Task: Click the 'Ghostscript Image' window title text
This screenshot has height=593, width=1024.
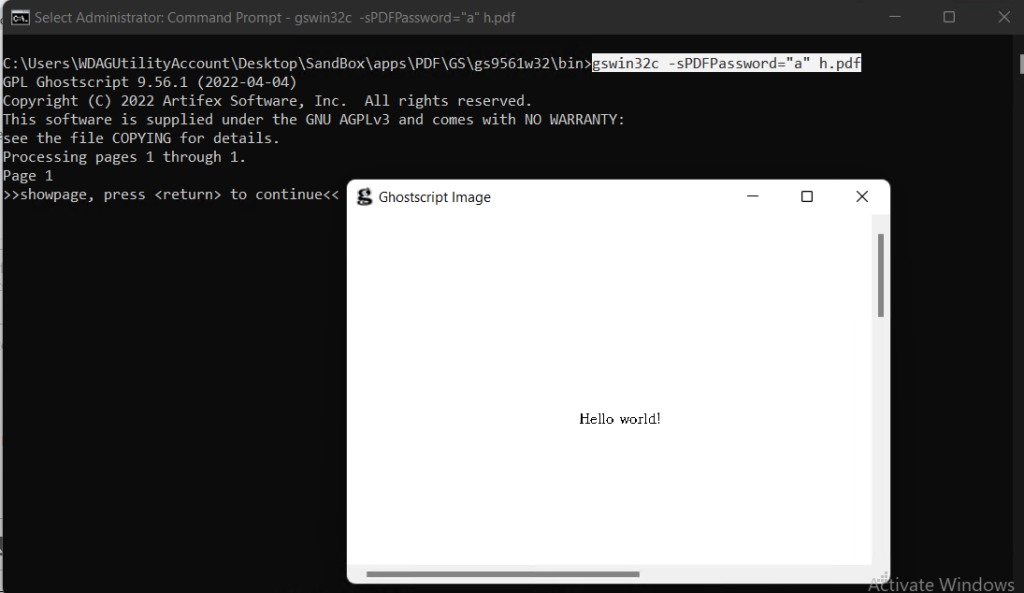Action: point(434,197)
